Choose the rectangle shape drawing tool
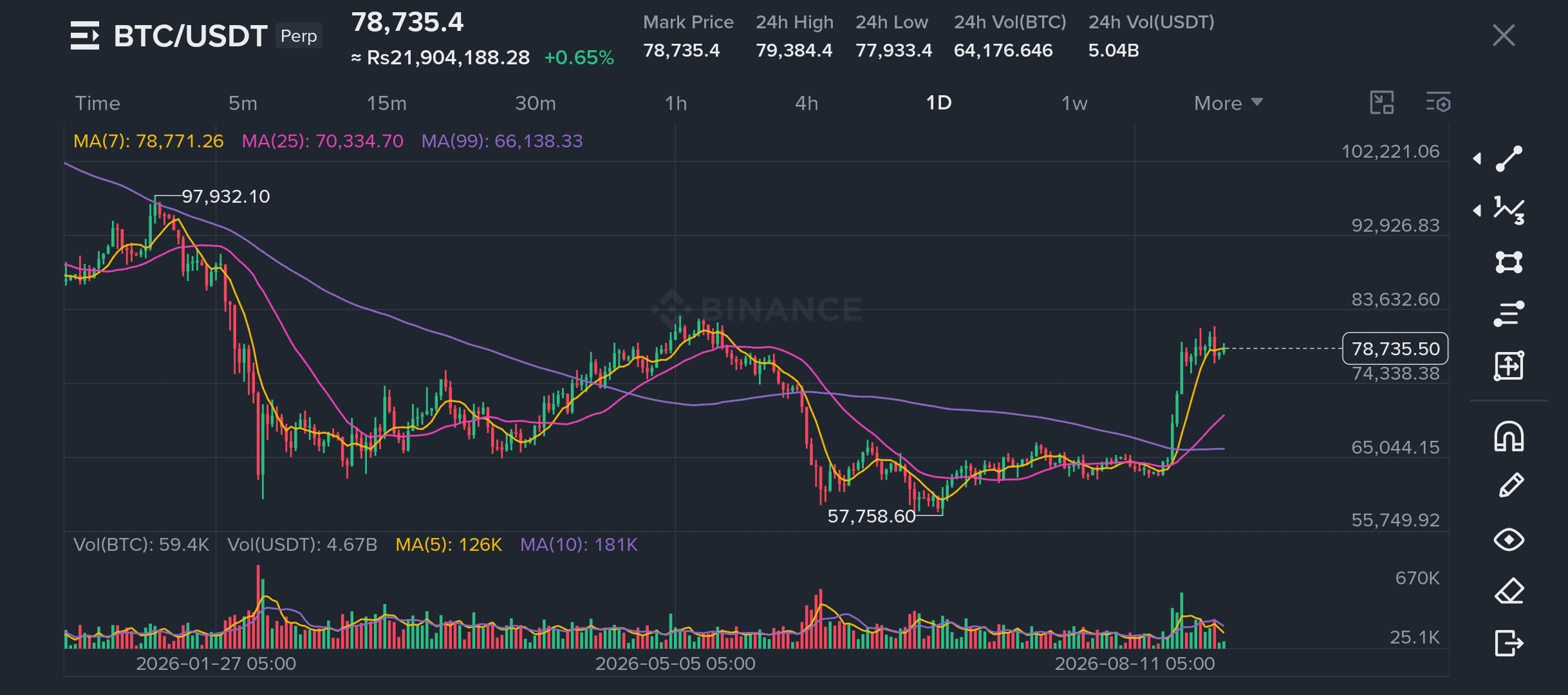The width and height of the screenshot is (1568, 695). coord(1509,262)
